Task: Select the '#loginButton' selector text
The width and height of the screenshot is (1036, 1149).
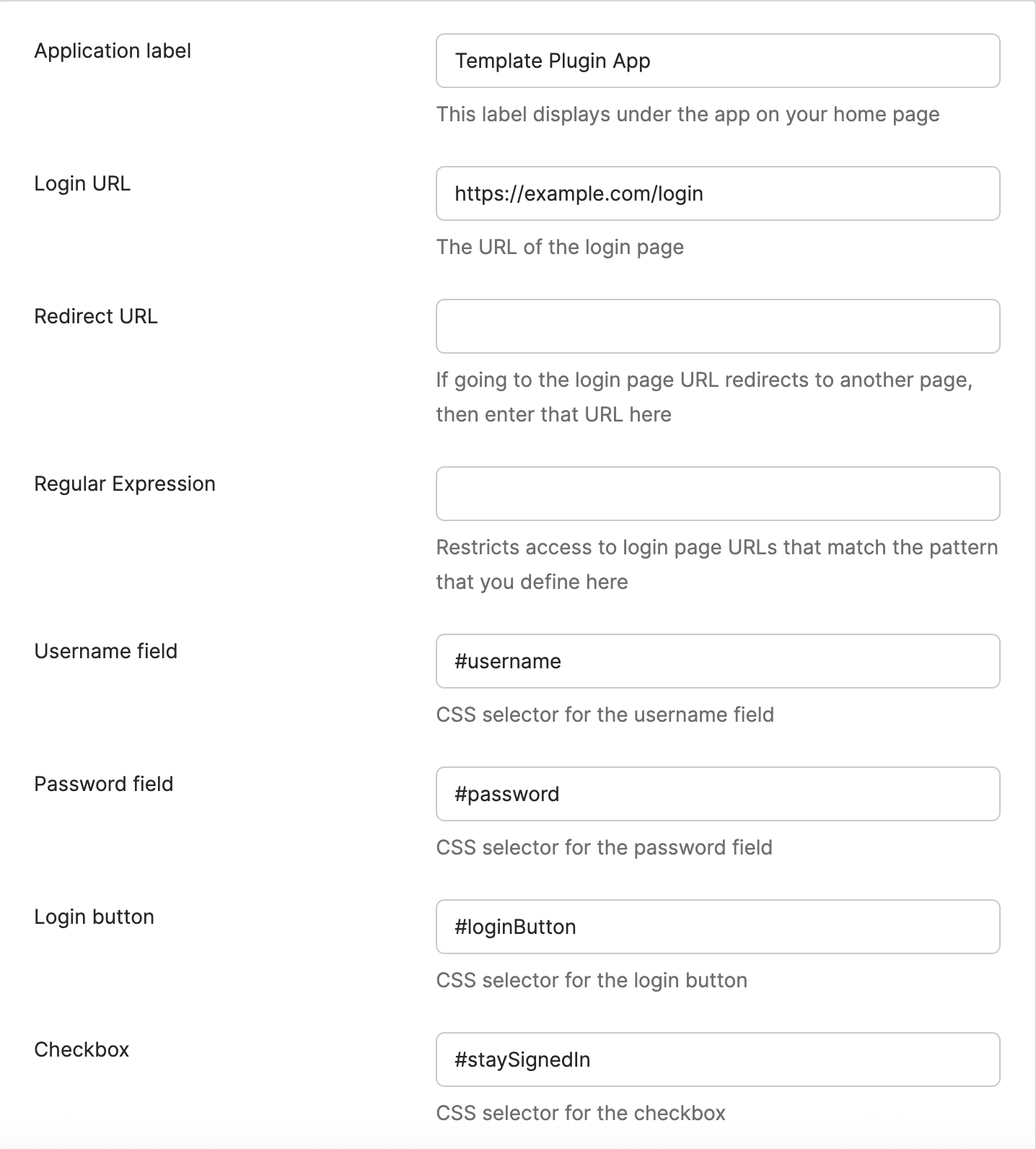Action: pos(515,927)
